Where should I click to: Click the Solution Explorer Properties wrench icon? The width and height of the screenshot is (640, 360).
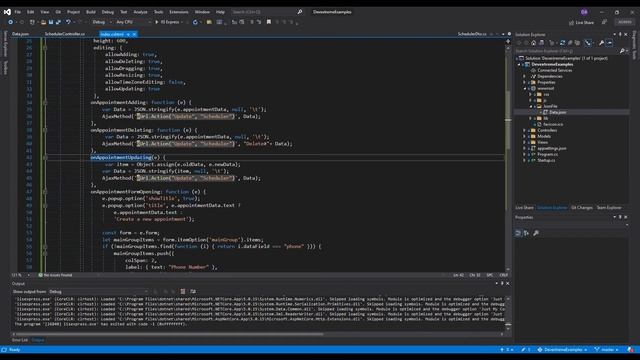tap(601, 42)
